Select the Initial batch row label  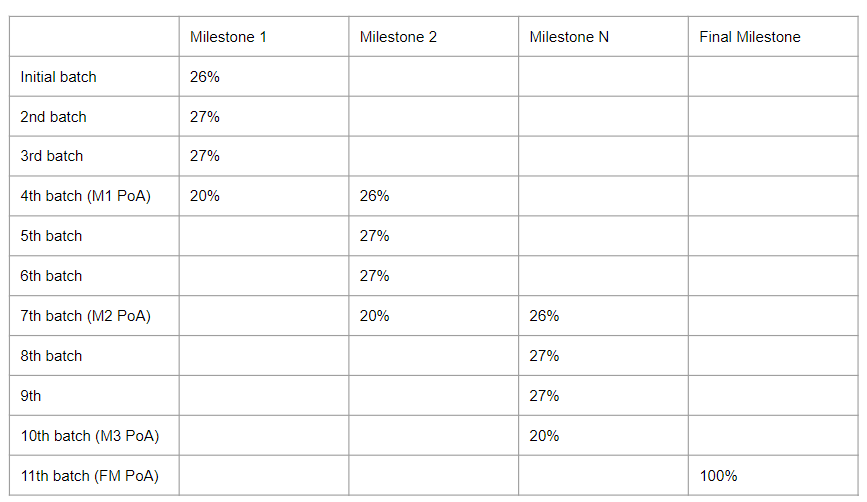58,77
